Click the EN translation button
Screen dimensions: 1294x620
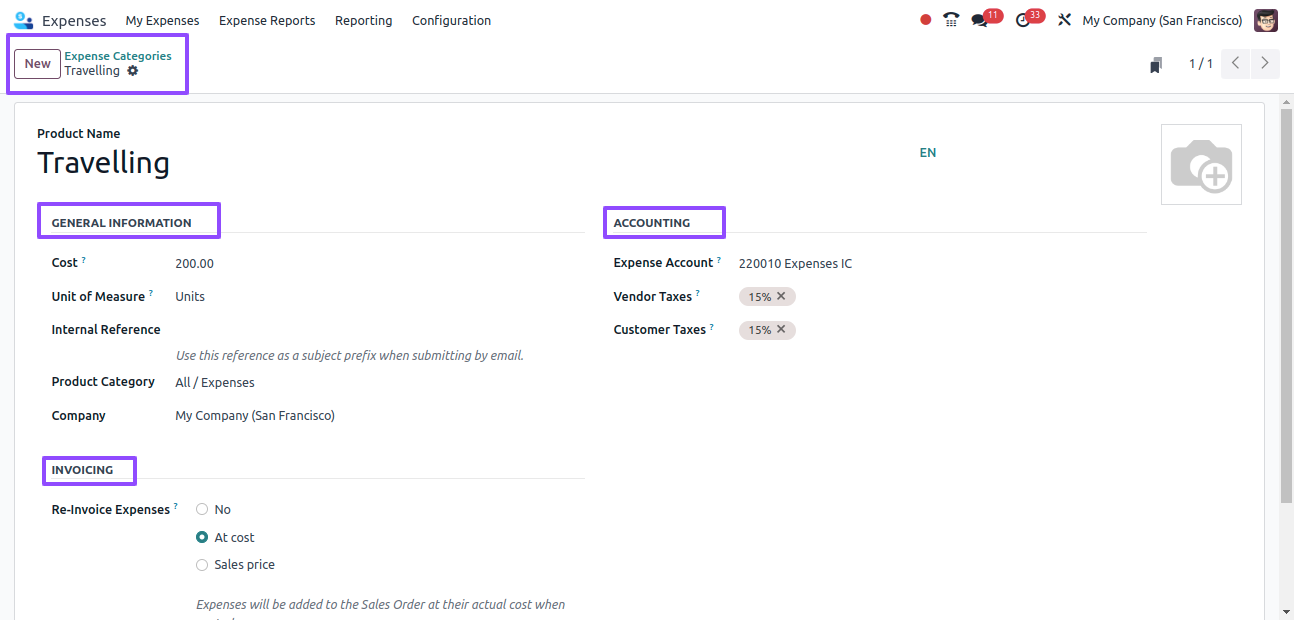pyautogui.click(x=928, y=152)
